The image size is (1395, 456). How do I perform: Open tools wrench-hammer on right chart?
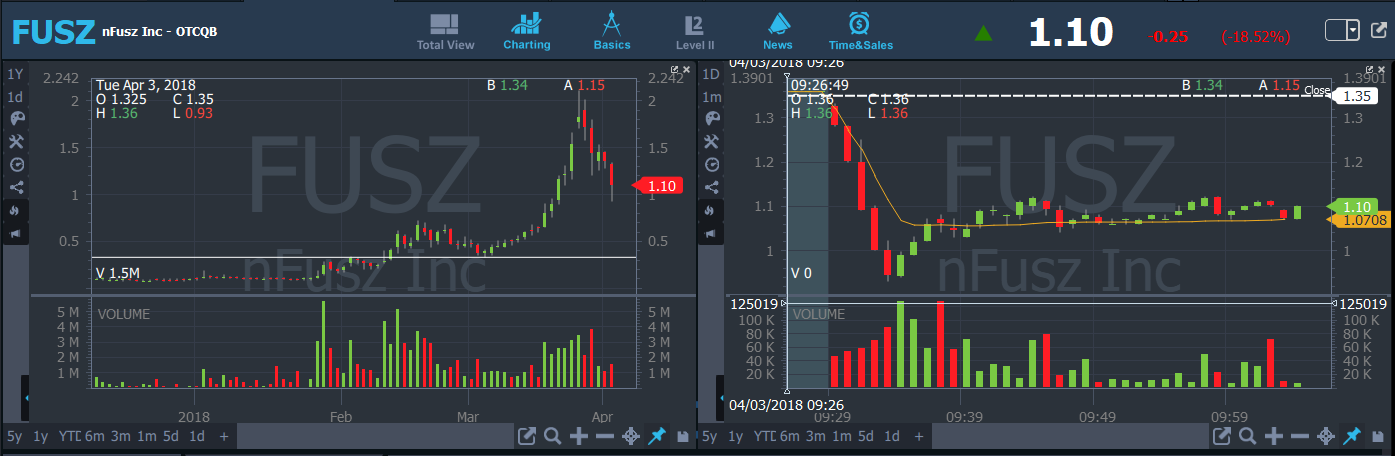coord(712,142)
